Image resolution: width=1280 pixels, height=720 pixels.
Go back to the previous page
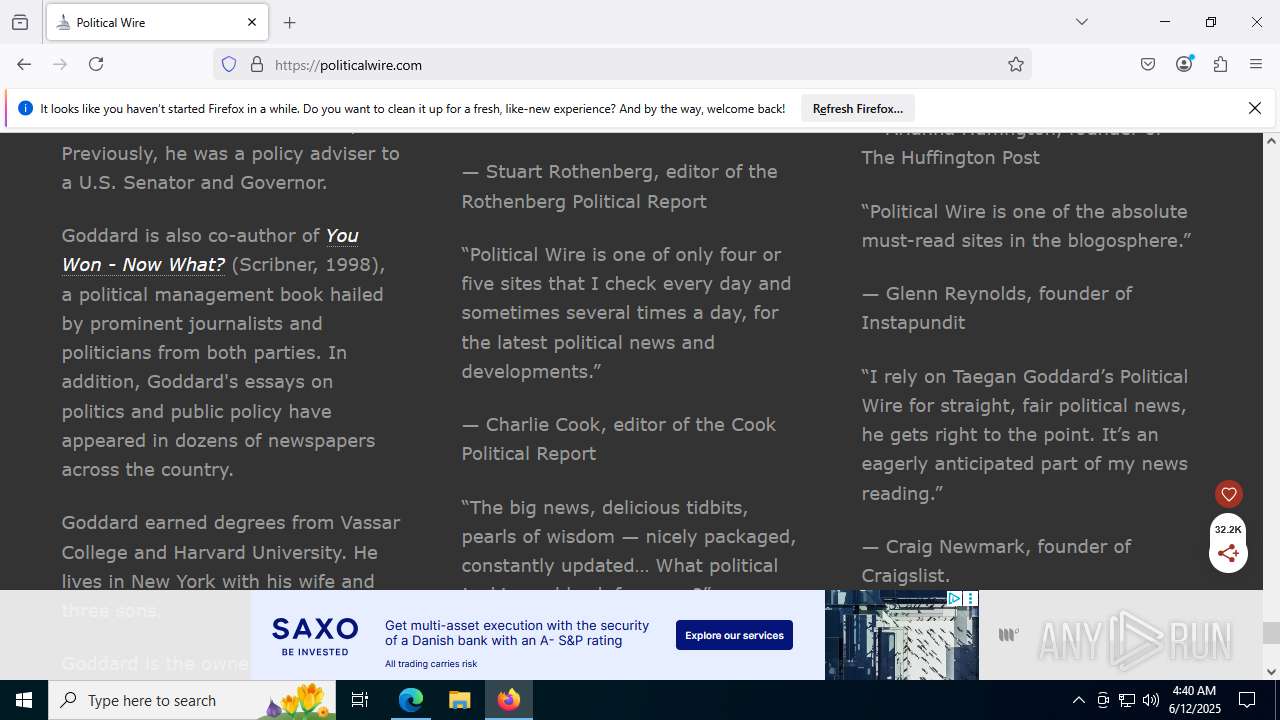(24, 64)
